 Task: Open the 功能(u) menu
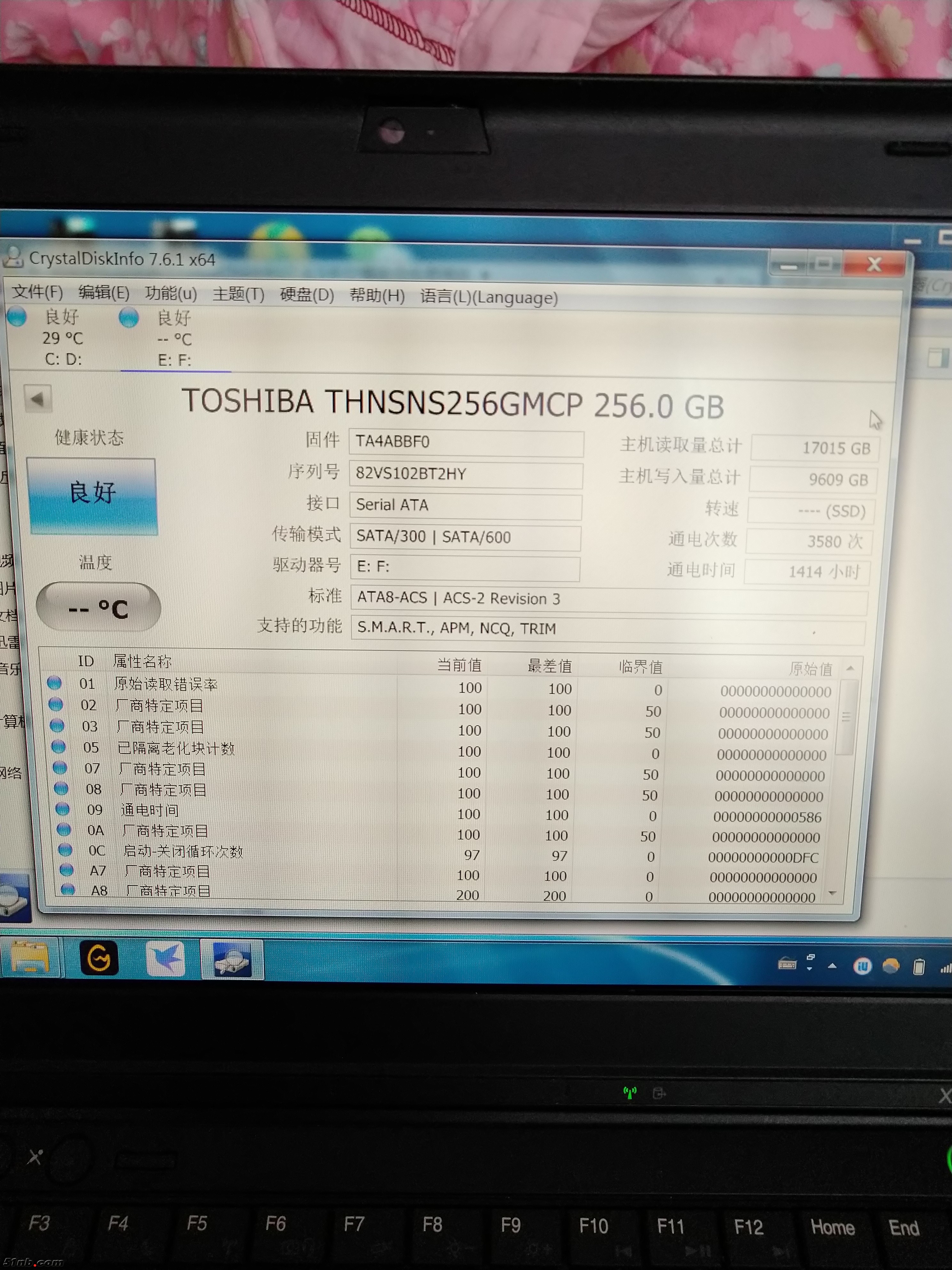click(x=171, y=293)
